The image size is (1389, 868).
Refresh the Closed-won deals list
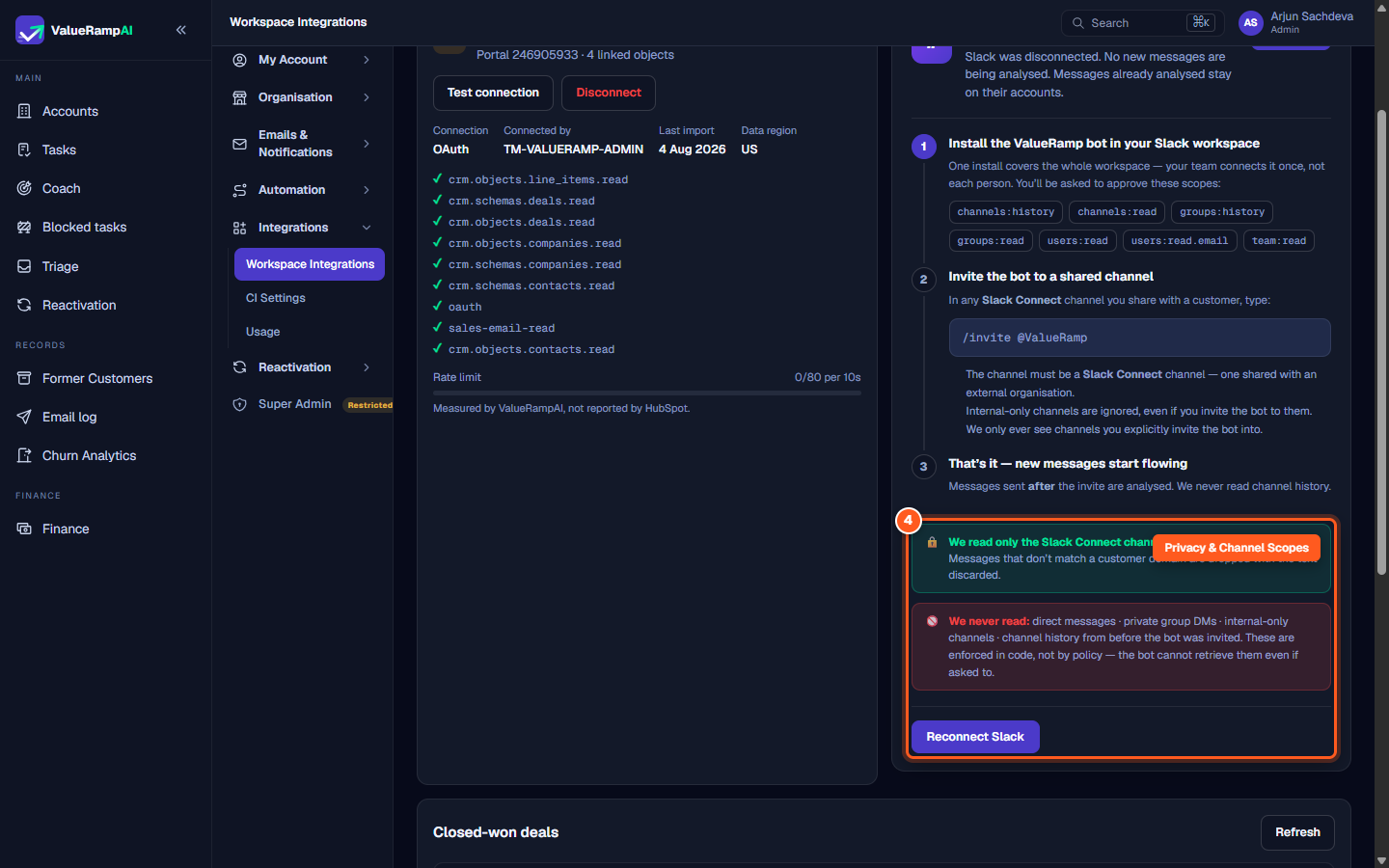(x=1297, y=832)
